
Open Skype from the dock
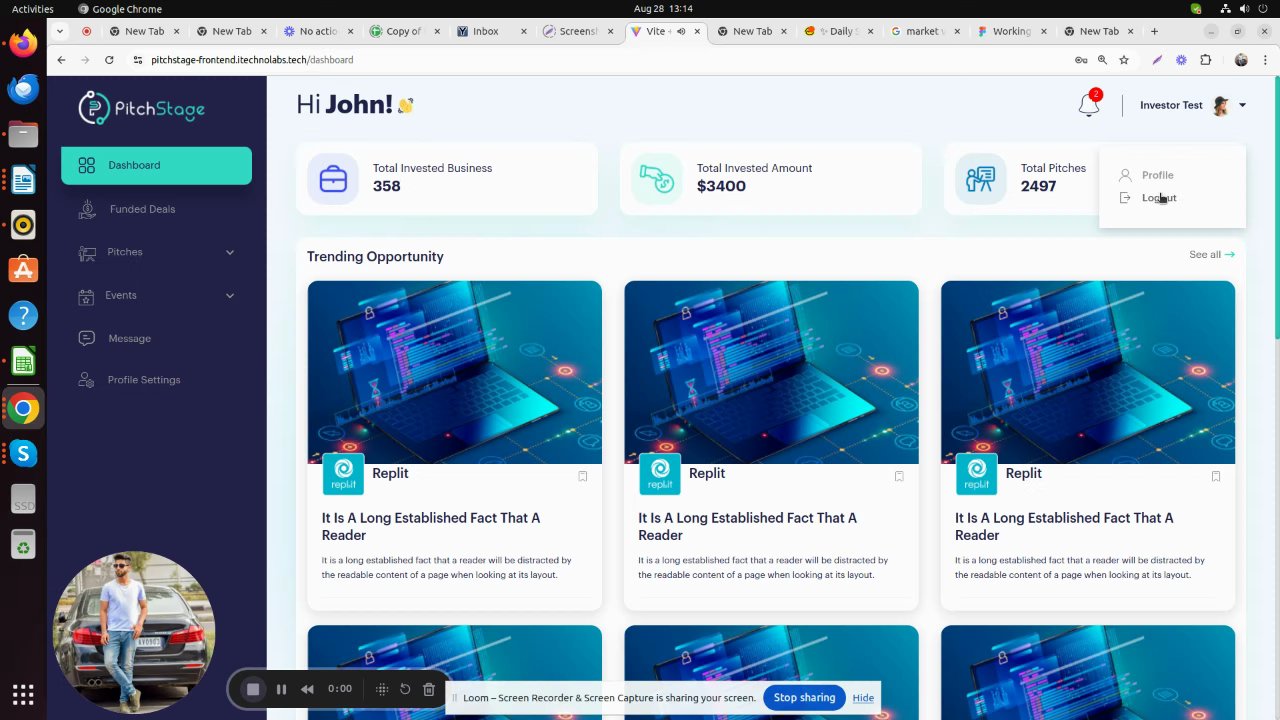(23, 453)
